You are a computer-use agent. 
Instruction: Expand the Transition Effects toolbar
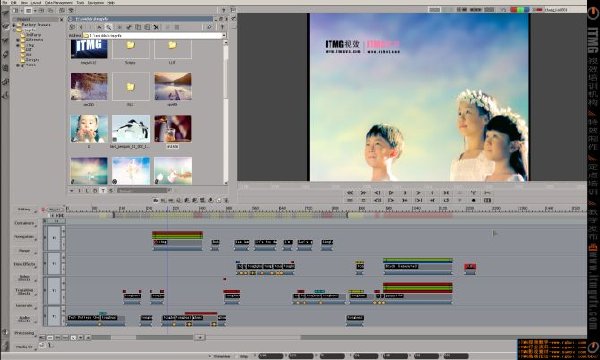(x=24, y=292)
